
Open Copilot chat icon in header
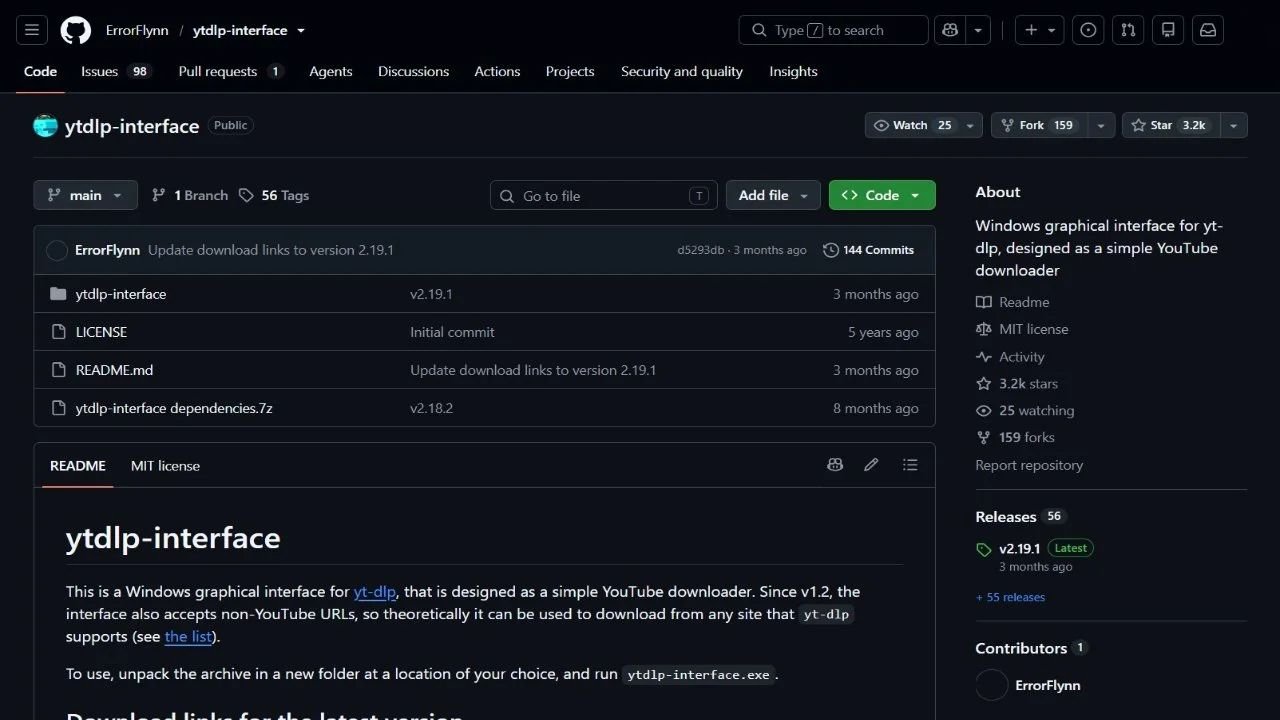[950, 30]
